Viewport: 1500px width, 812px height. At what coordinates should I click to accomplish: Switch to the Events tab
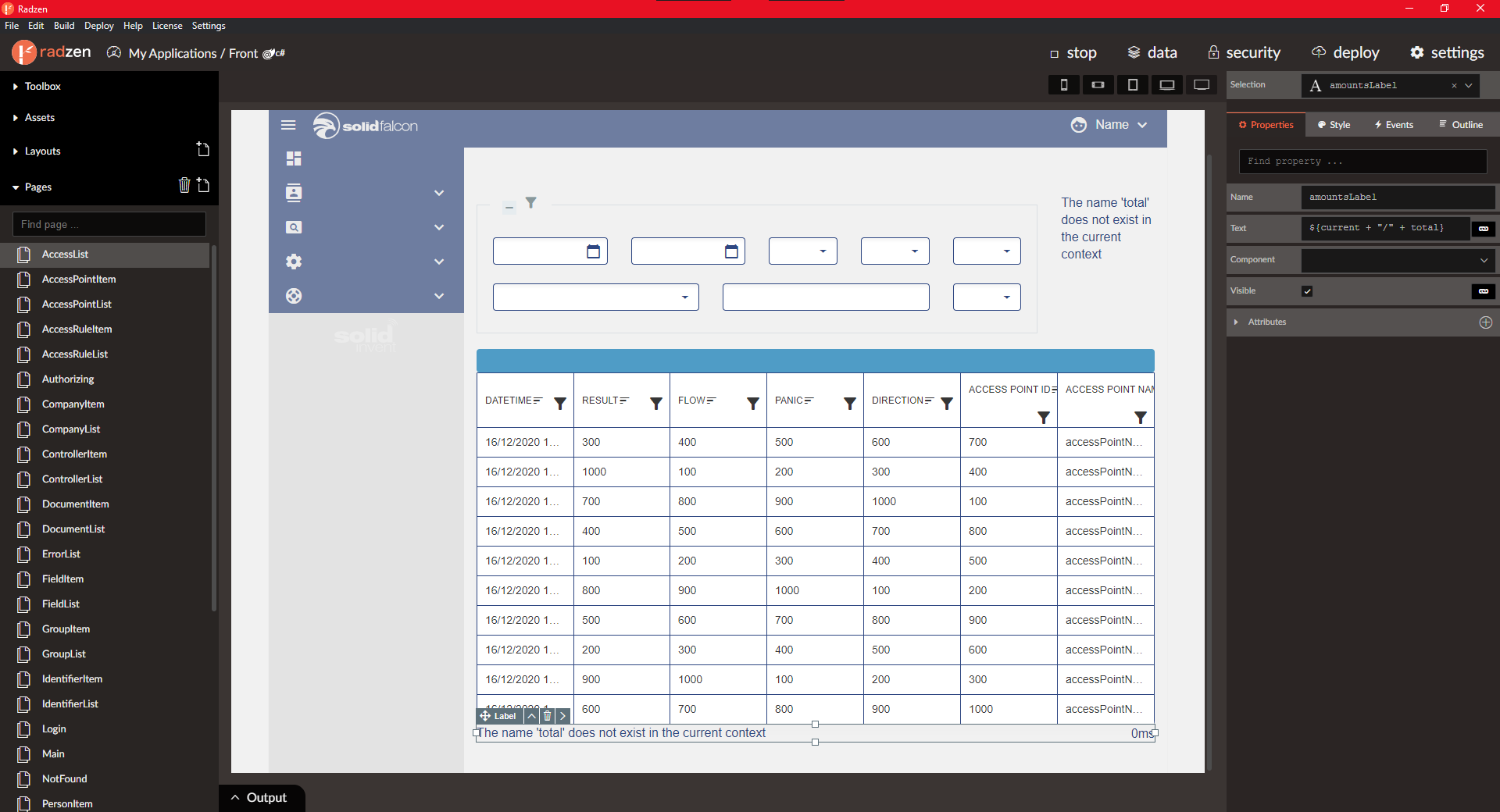pos(1394,125)
